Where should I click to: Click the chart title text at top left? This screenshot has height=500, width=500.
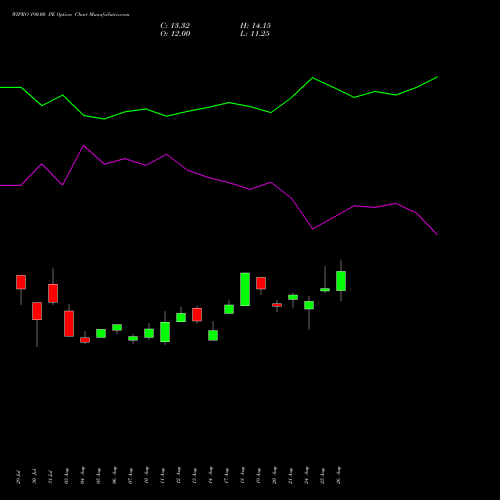pos(70,15)
